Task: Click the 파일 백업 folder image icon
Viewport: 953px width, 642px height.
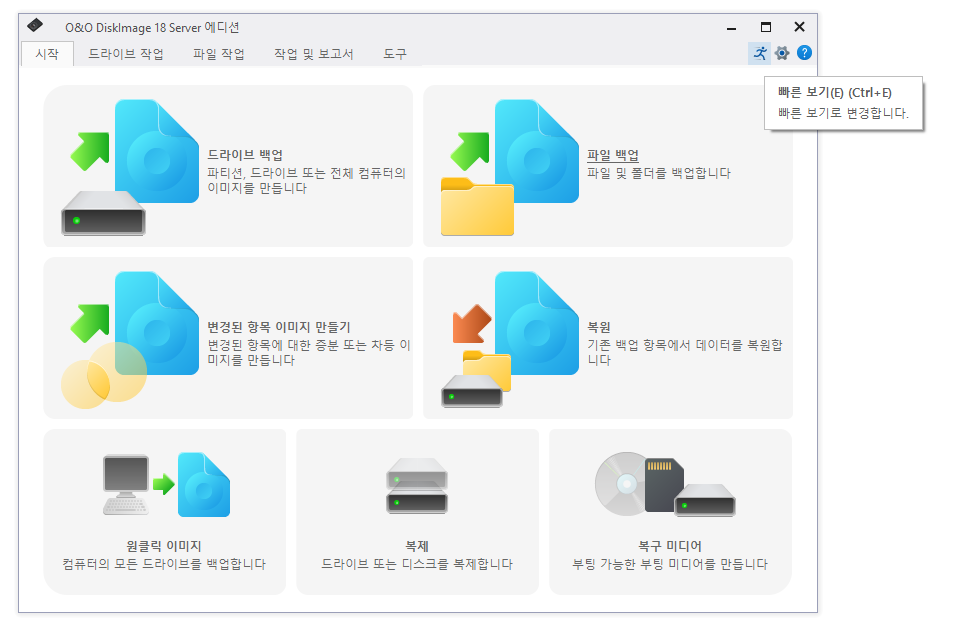Action: click(x=509, y=167)
